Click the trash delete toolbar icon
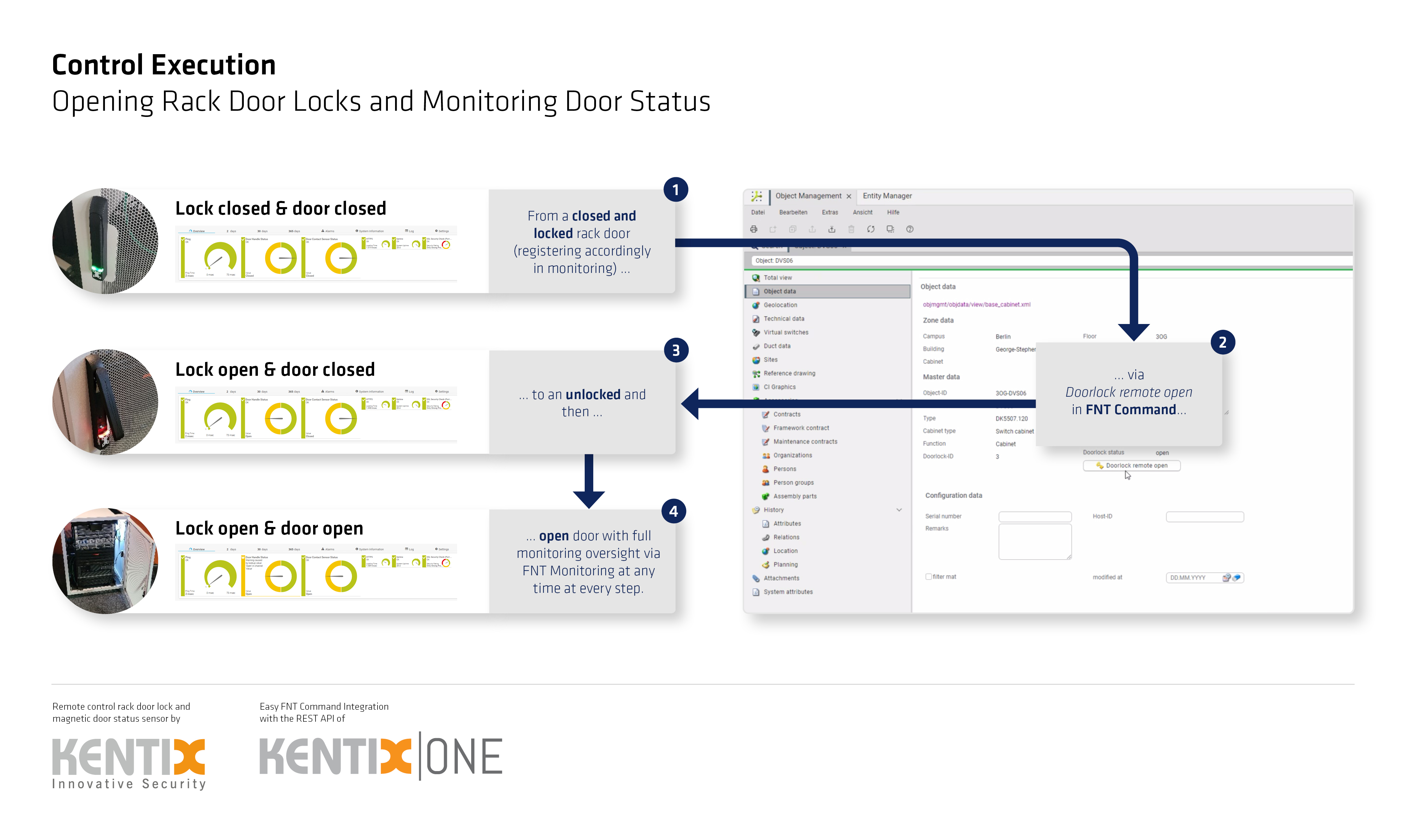Image resolution: width=1406 pixels, height=840 pixels. pyautogui.click(x=851, y=229)
